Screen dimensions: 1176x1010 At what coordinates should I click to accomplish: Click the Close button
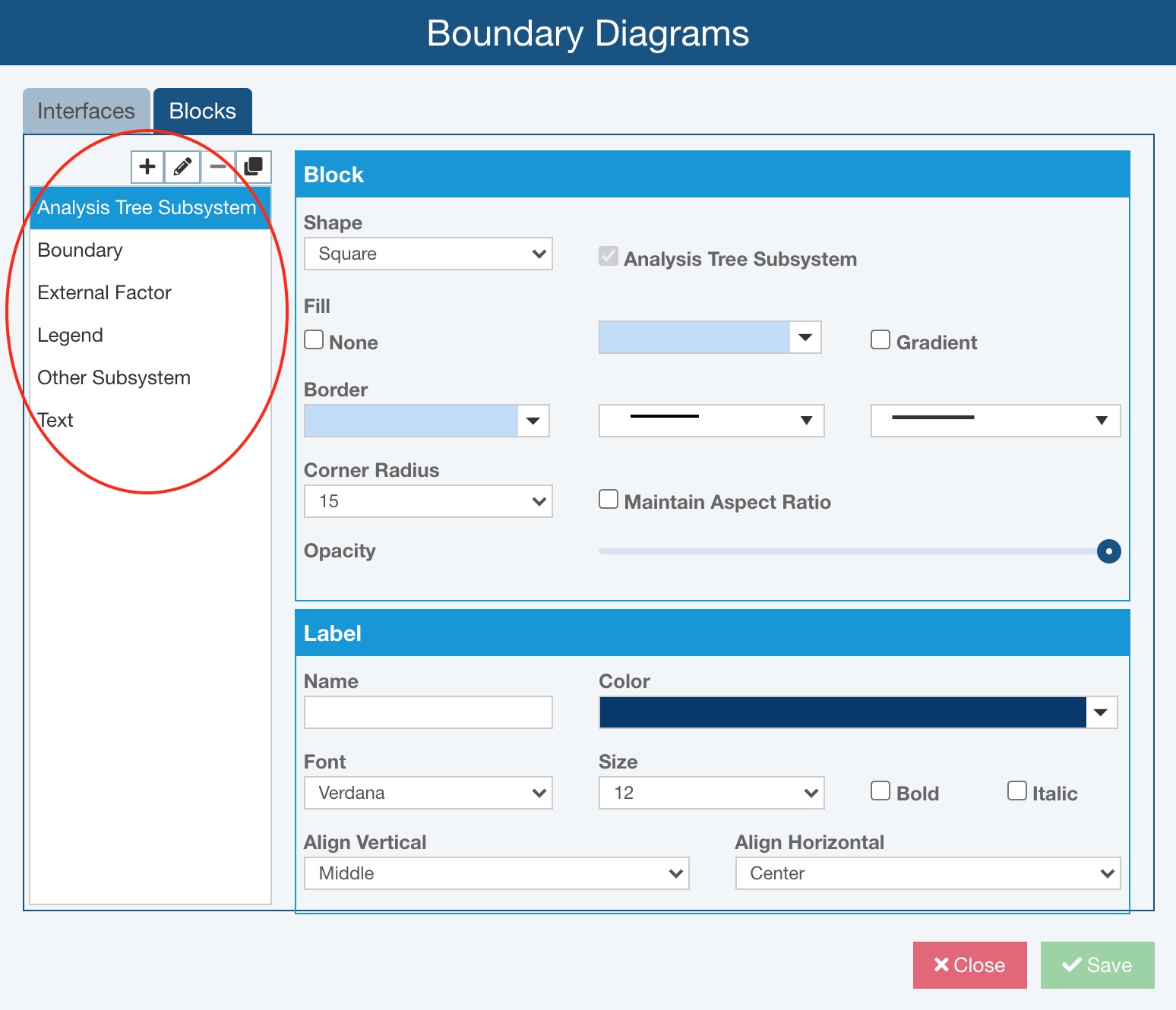pos(969,965)
